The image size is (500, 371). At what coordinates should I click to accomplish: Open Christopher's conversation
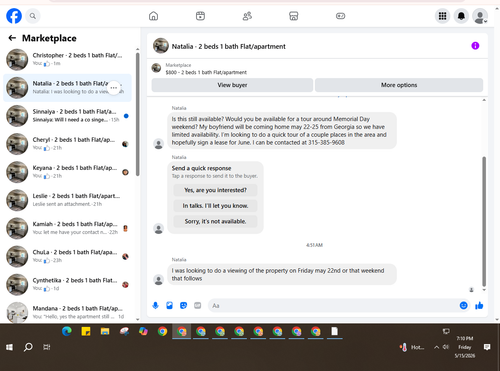pyautogui.click(x=68, y=59)
